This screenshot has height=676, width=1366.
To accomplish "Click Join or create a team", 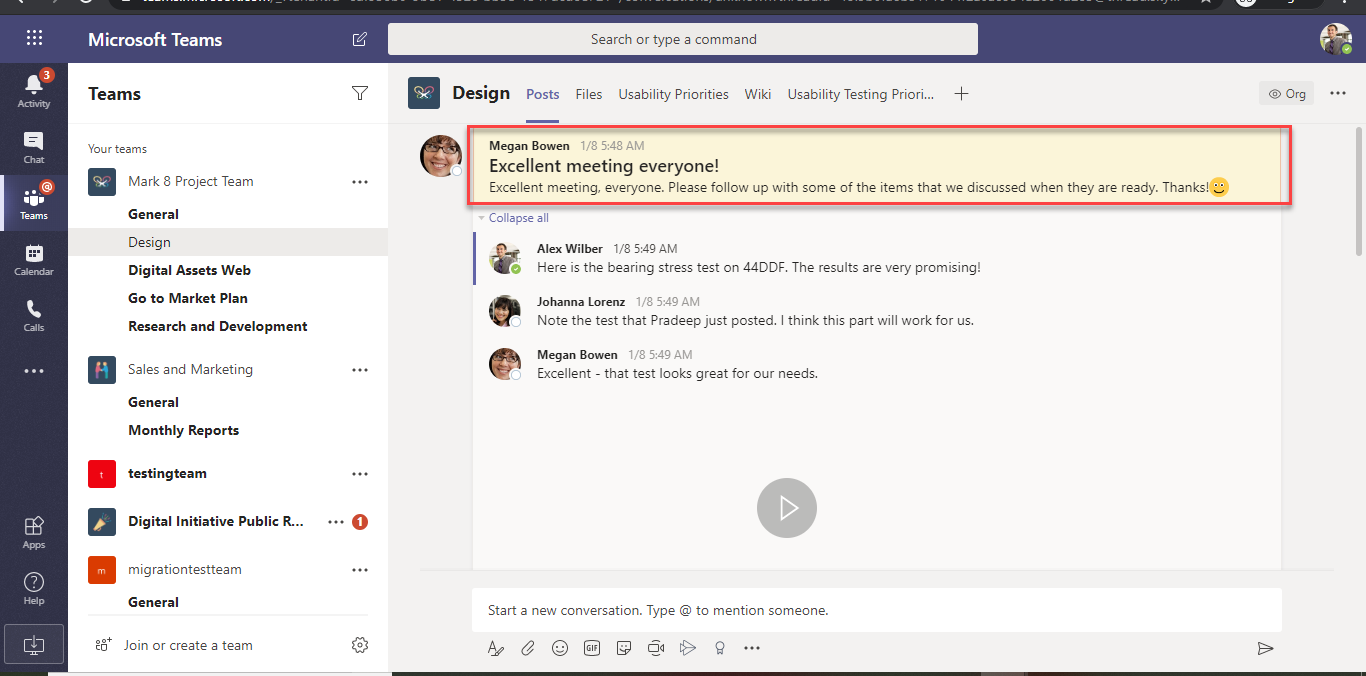I will click(x=188, y=645).
